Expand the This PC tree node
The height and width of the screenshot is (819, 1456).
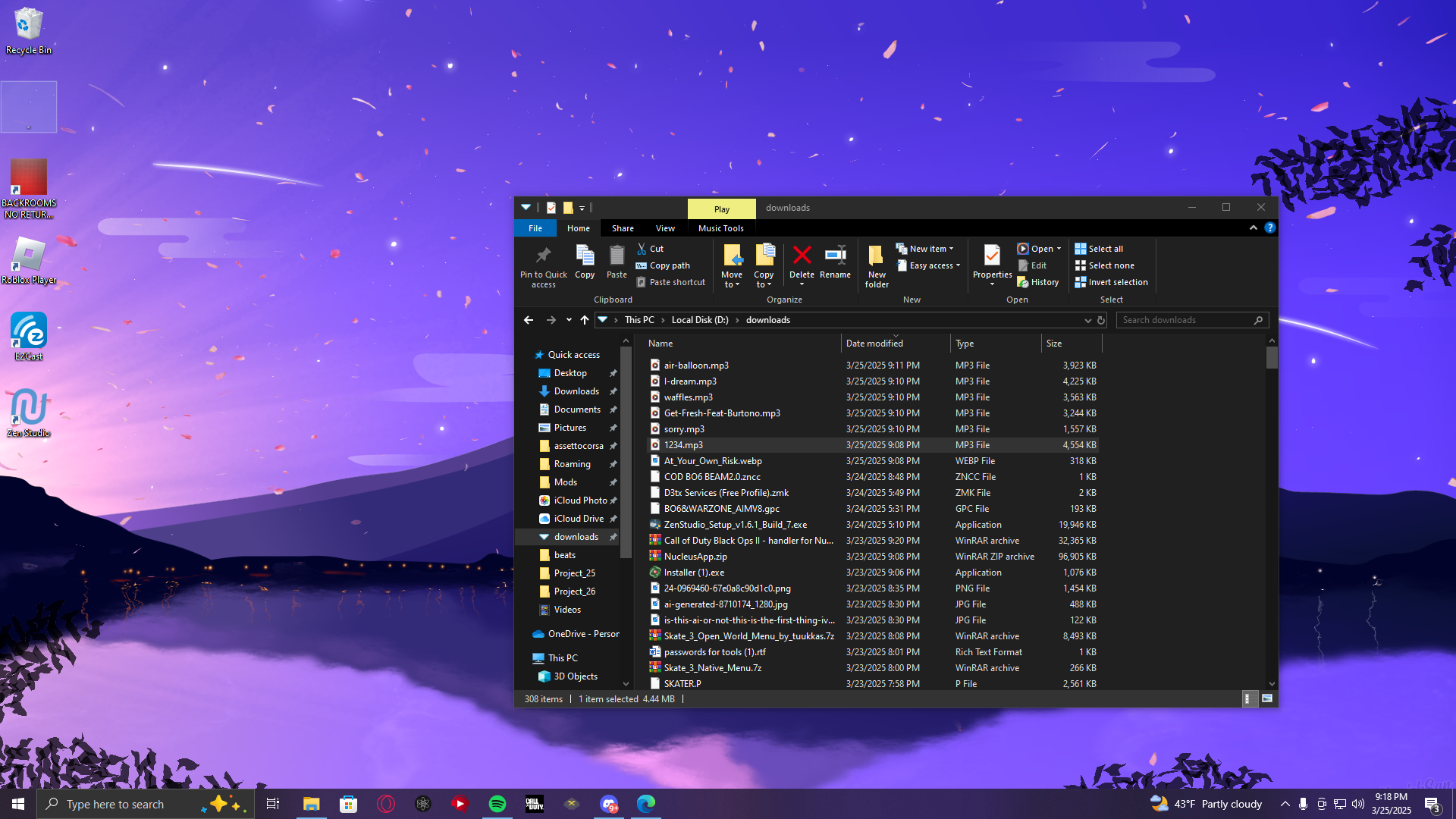(525, 658)
